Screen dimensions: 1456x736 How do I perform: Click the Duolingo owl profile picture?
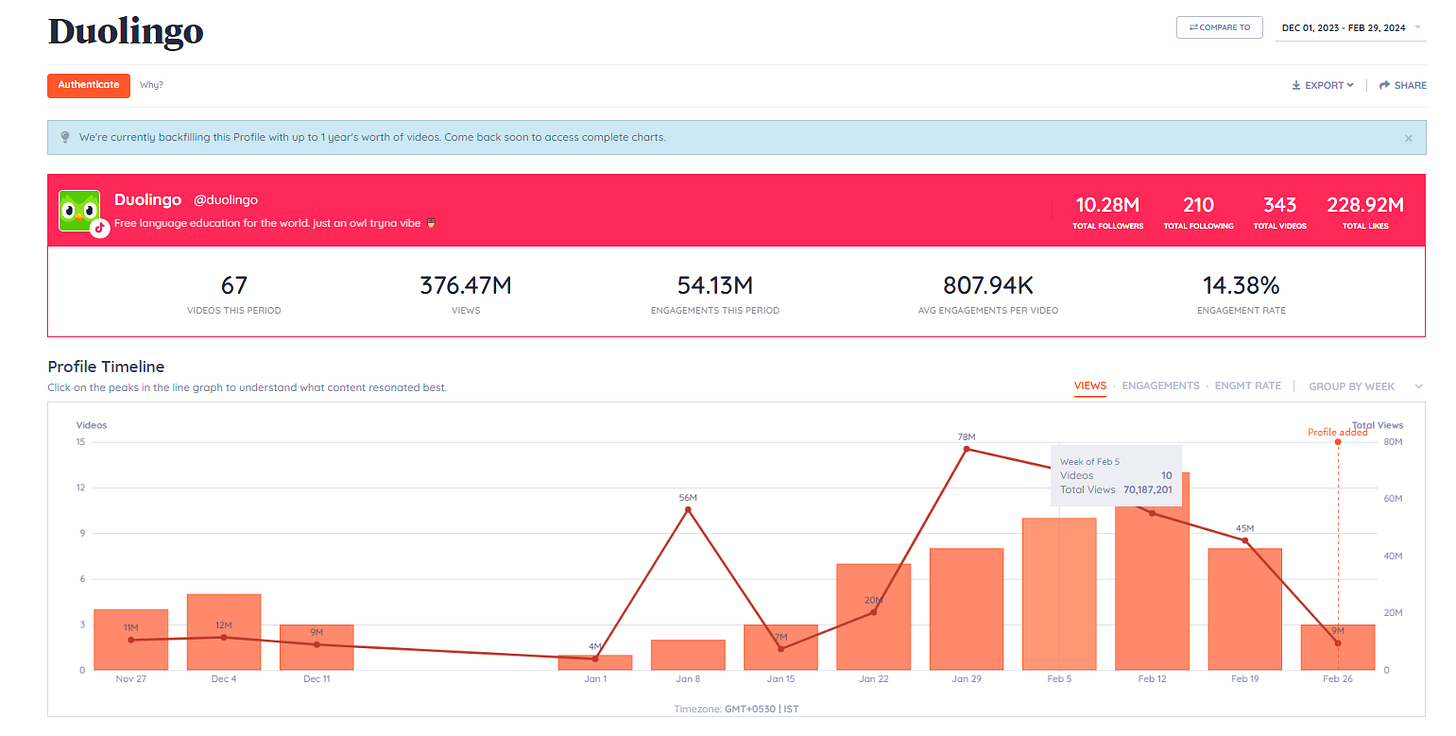pyautogui.click(x=79, y=210)
